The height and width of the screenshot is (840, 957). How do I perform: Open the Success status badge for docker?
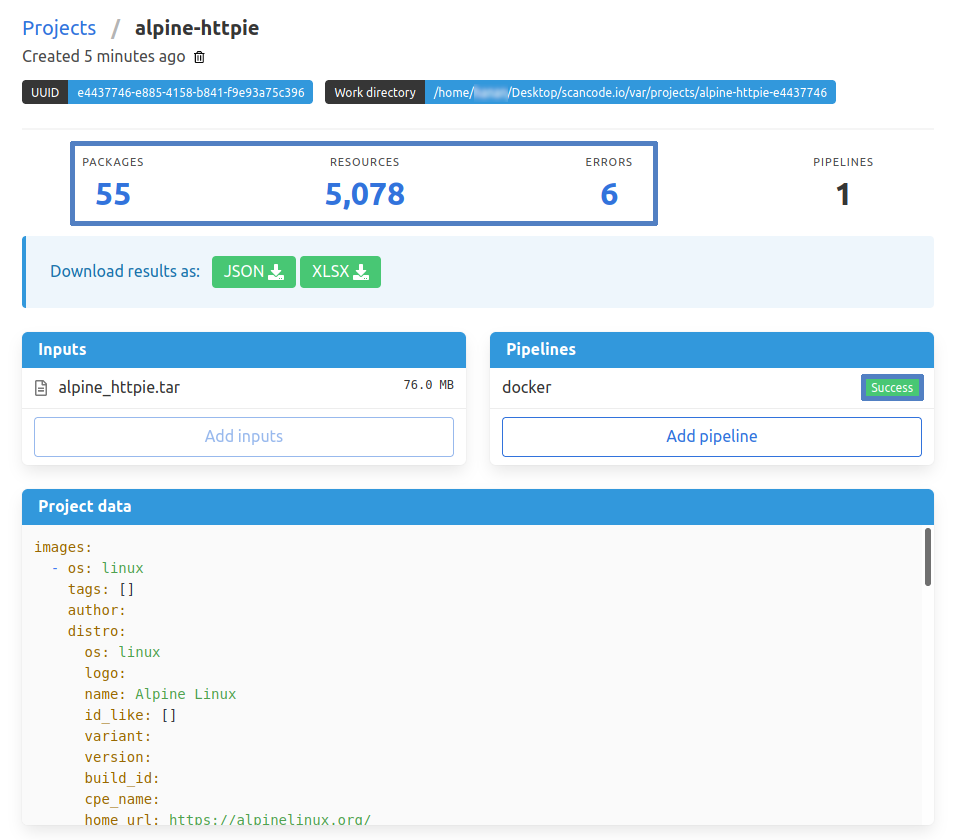point(892,388)
